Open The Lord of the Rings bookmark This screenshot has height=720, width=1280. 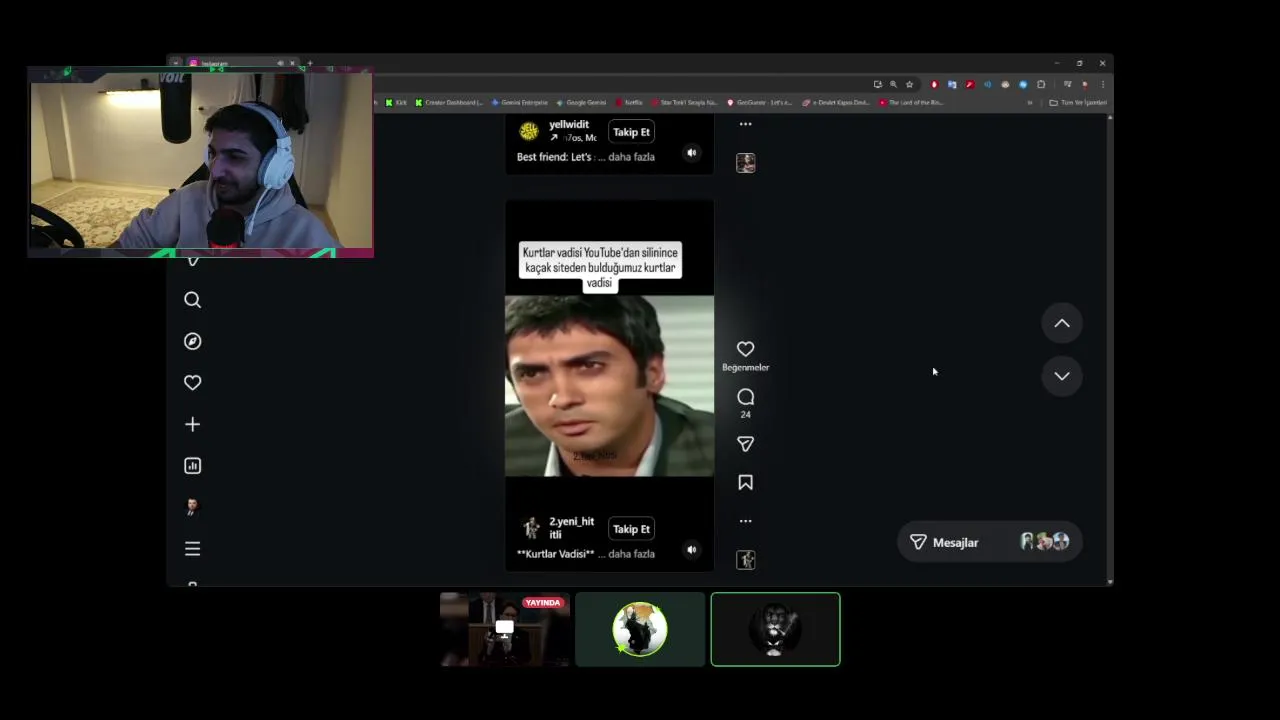click(x=911, y=102)
